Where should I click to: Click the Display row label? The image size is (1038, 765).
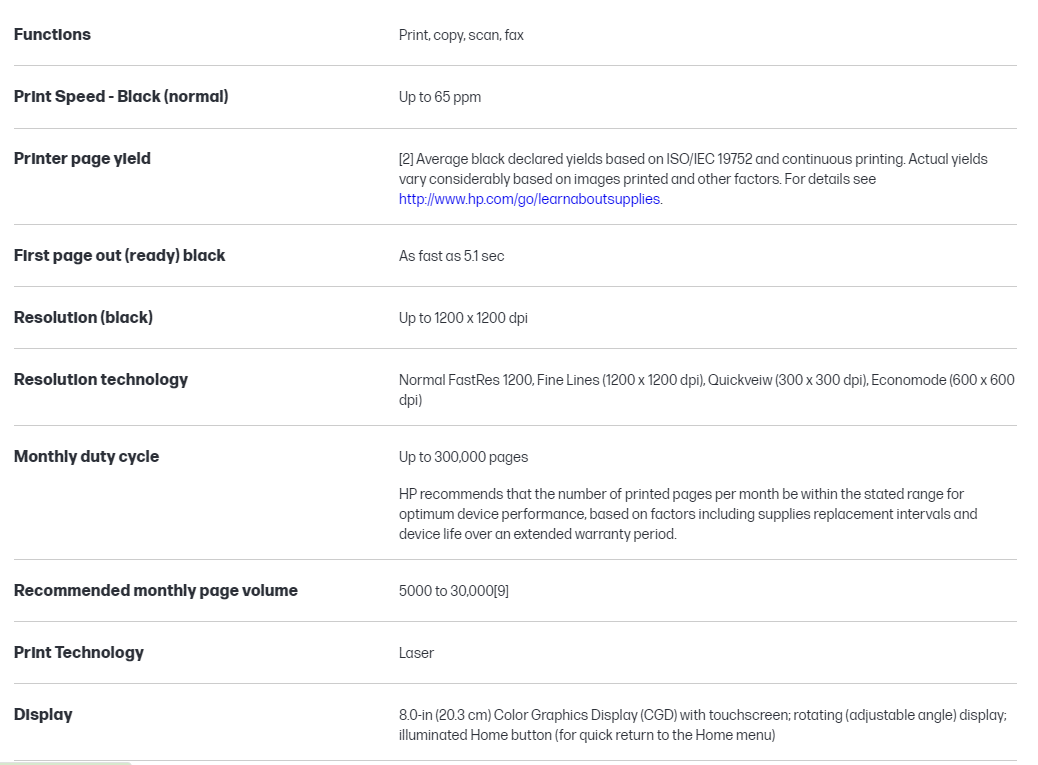(43, 715)
